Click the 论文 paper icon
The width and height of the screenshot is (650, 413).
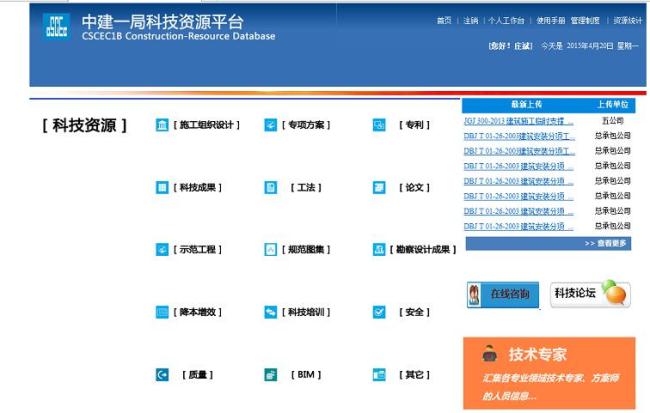coord(379,187)
